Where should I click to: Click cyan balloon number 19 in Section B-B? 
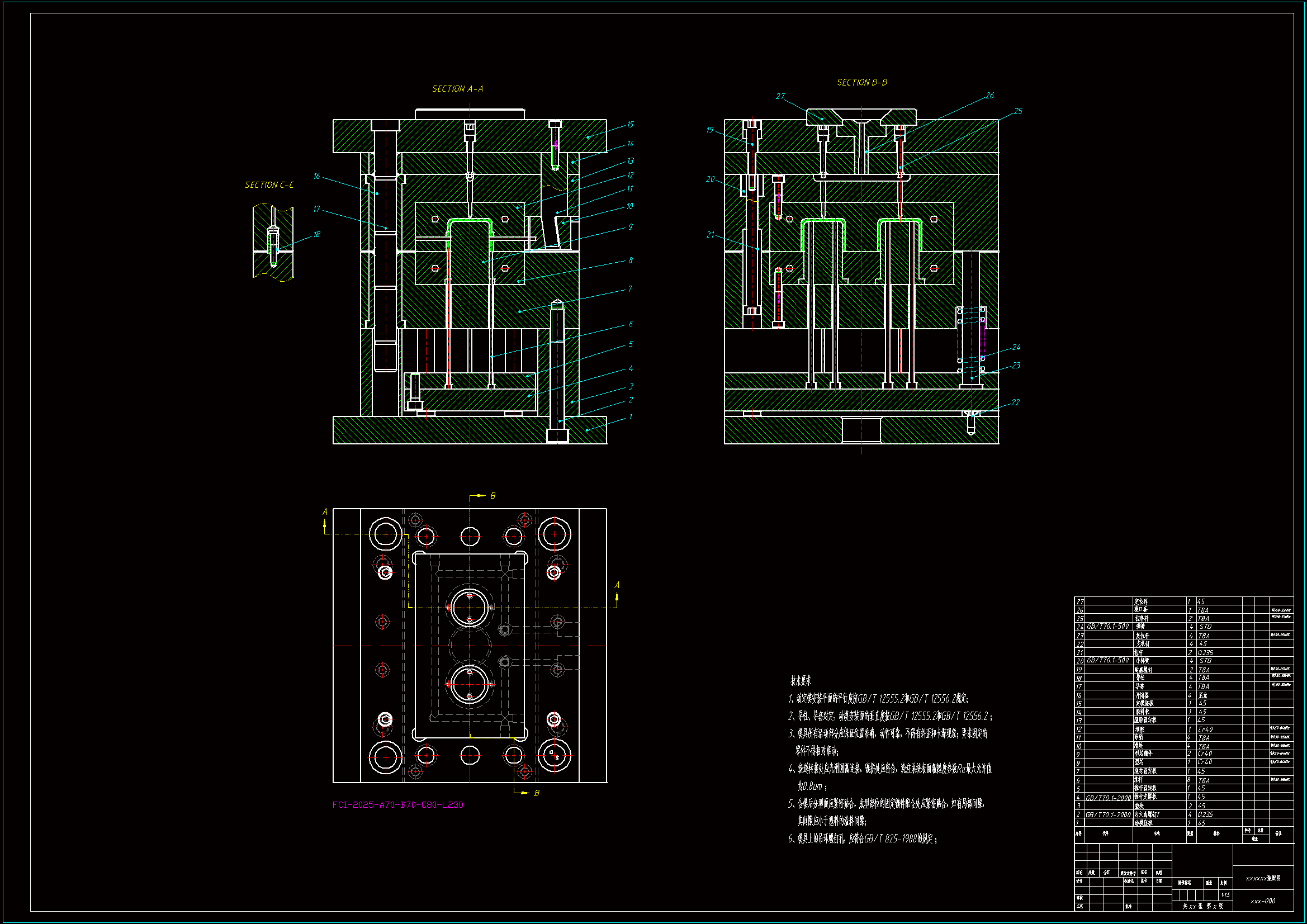(709, 130)
